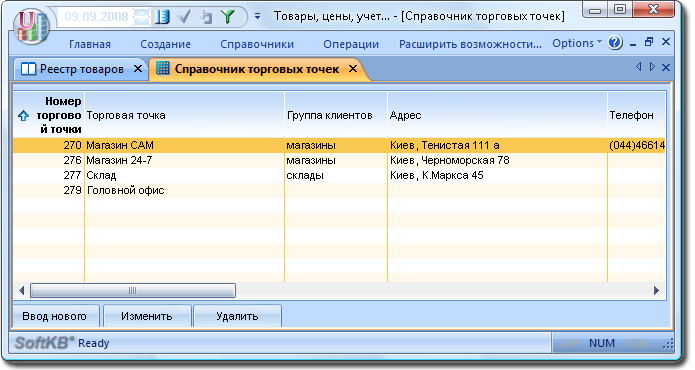Restore the inner document window in the ribbon
Image resolution: width=695 pixels, height=370 pixels.
(649, 42)
